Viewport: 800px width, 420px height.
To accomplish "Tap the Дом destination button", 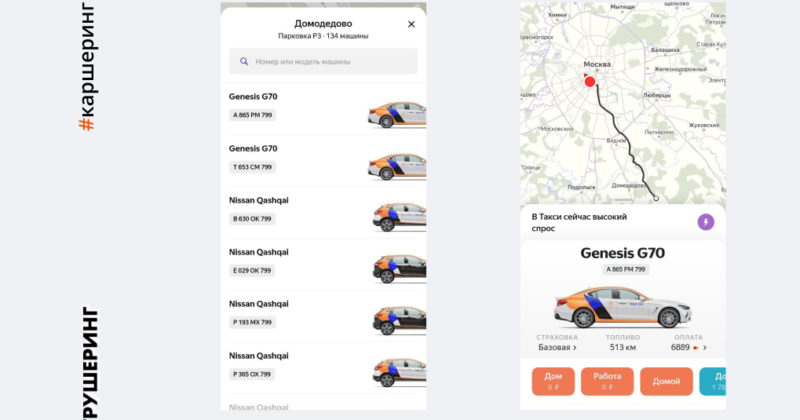I will [553, 381].
